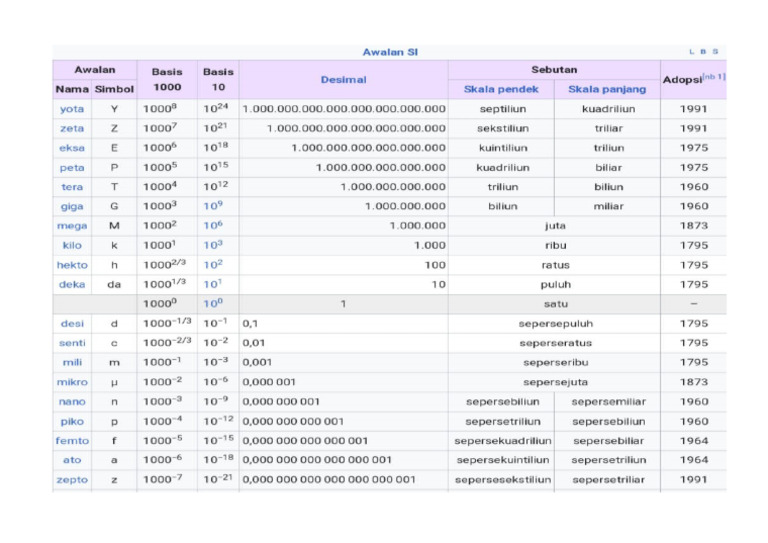Select the Basis 1000 column header
The height and width of the screenshot is (543, 768).
[x=167, y=79]
